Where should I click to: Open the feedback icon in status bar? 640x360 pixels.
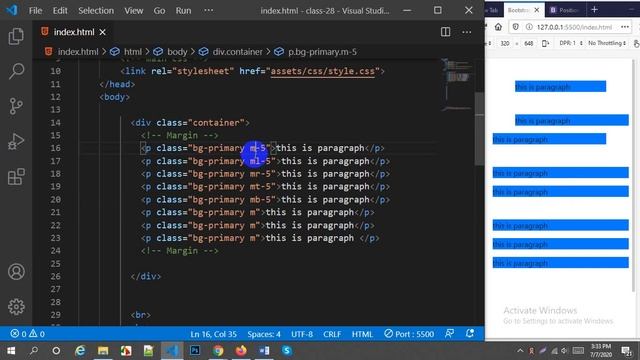pos(449,334)
